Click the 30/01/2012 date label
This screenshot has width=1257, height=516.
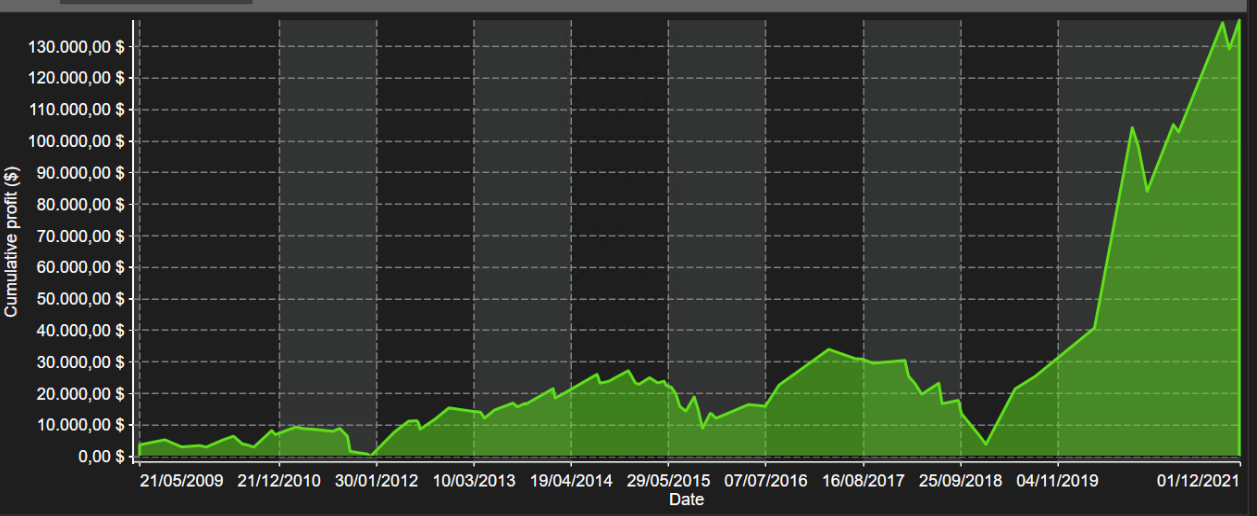tap(376, 481)
